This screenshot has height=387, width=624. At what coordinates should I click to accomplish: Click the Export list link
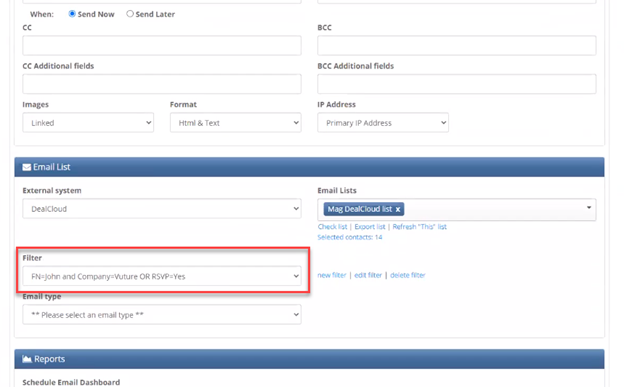[x=370, y=227]
